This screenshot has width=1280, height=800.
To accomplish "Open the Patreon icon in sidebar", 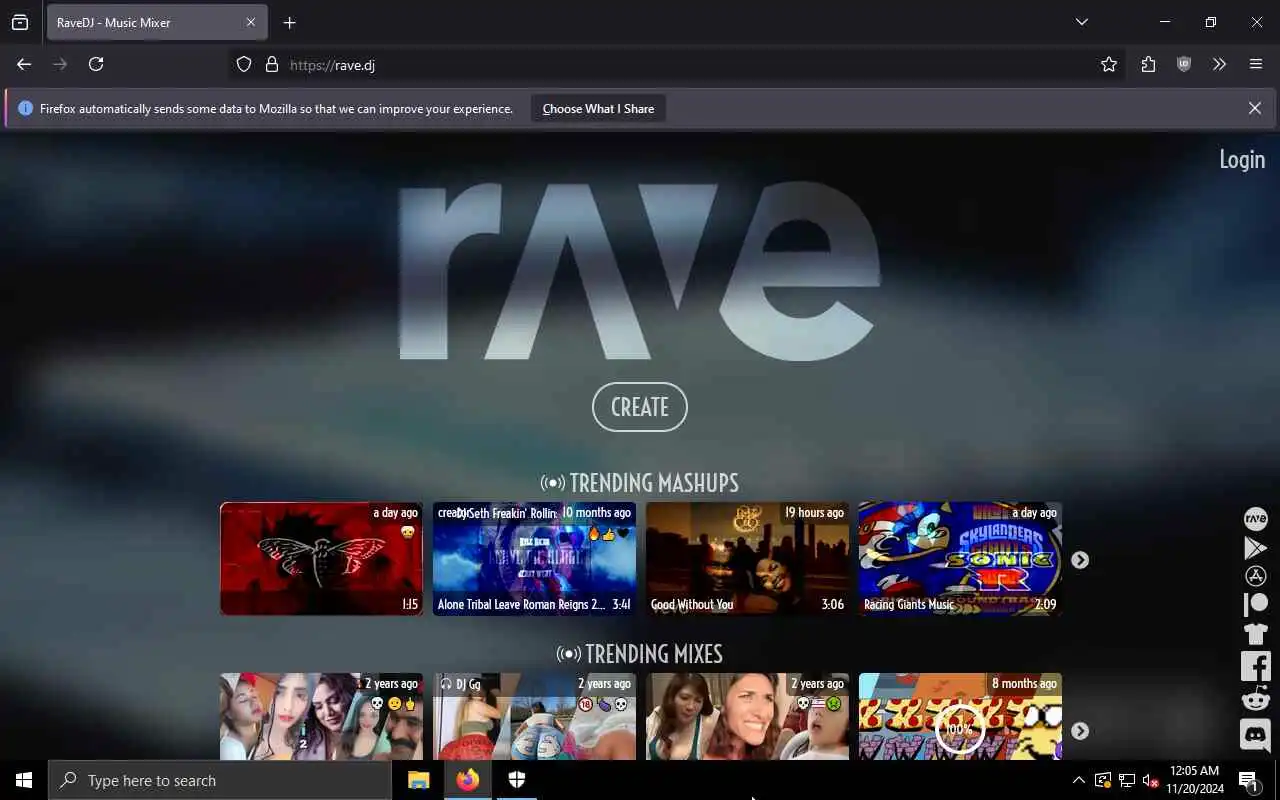I will [1255, 605].
